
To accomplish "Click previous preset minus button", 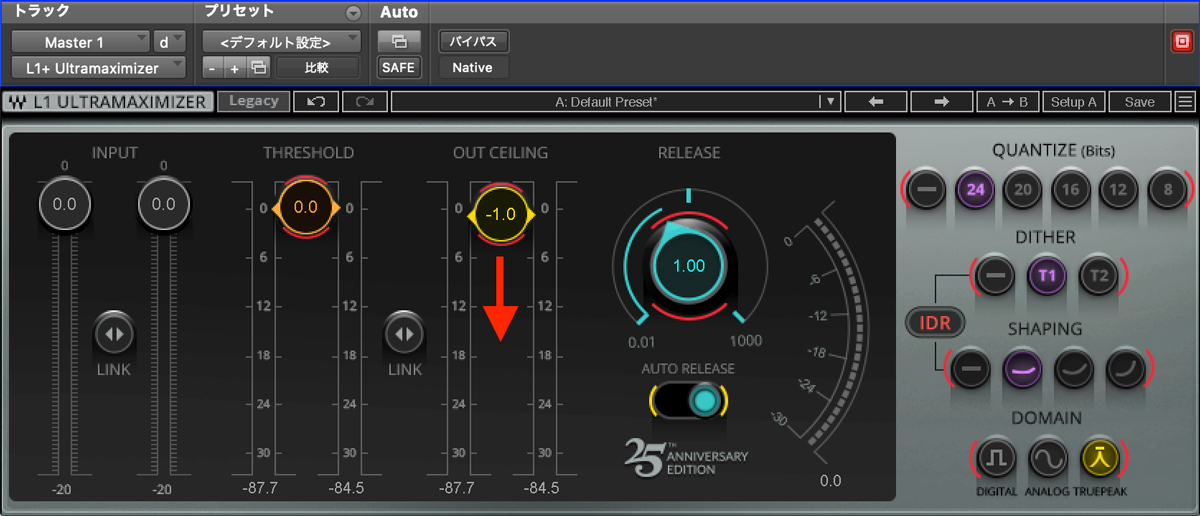I will [x=213, y=68].
